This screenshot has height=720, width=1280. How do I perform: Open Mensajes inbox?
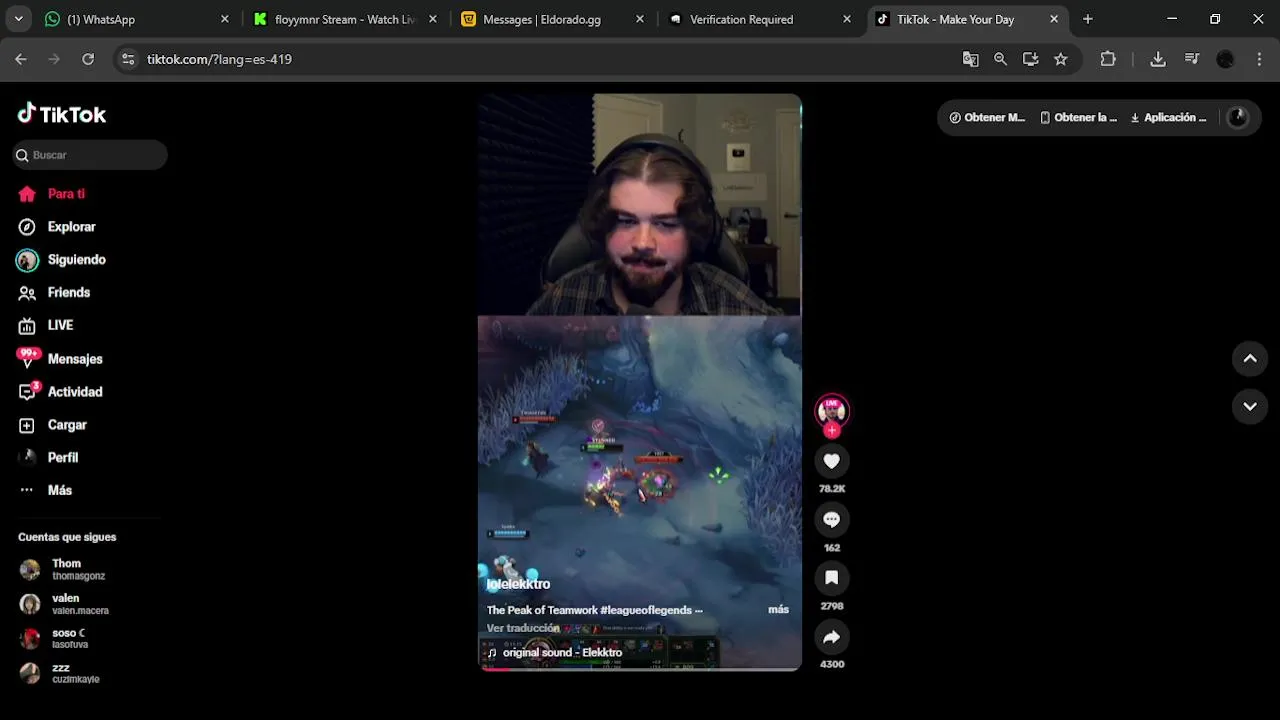75,359
